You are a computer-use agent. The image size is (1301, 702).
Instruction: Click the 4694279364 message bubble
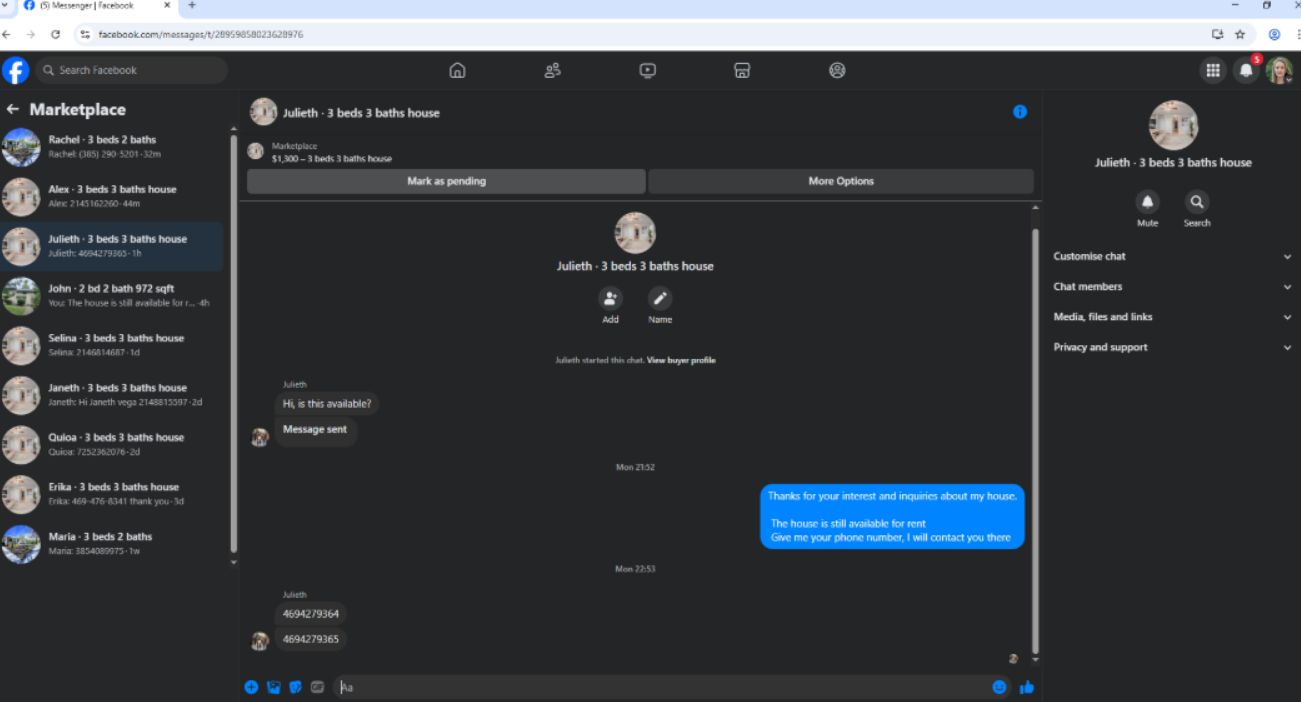(x=311, y=614)
